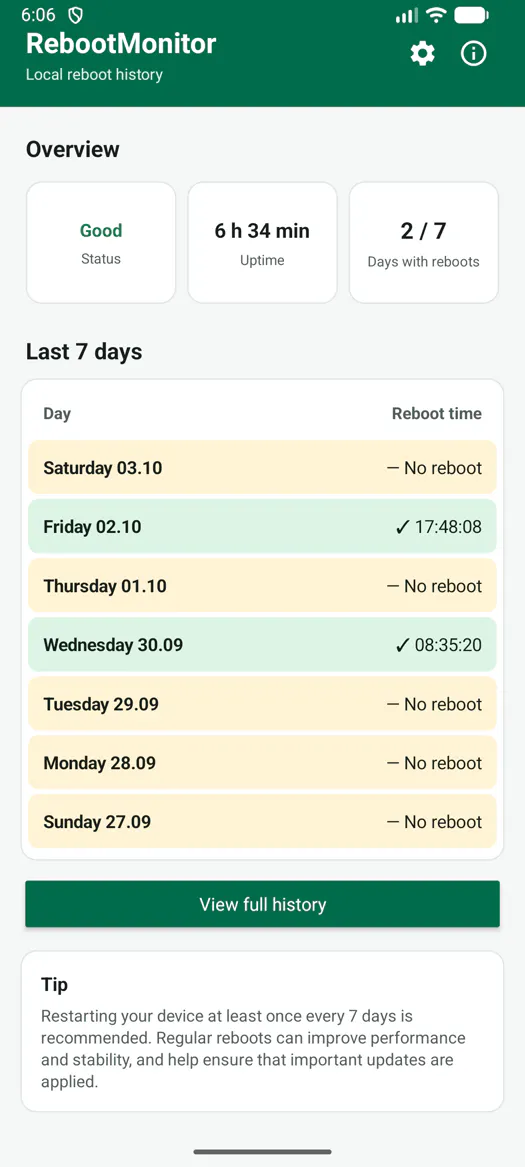Select the 6 h 34 min Uptime card

click(262, 243)
